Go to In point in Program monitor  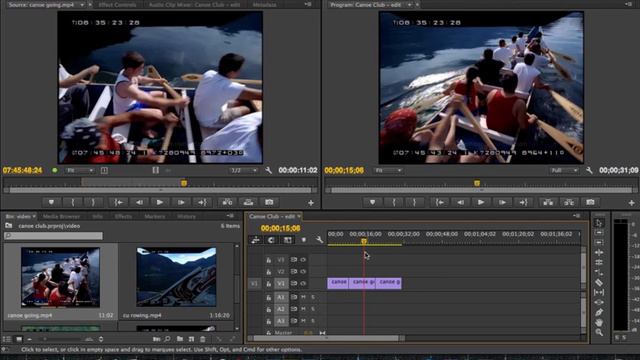coord(440,202)
